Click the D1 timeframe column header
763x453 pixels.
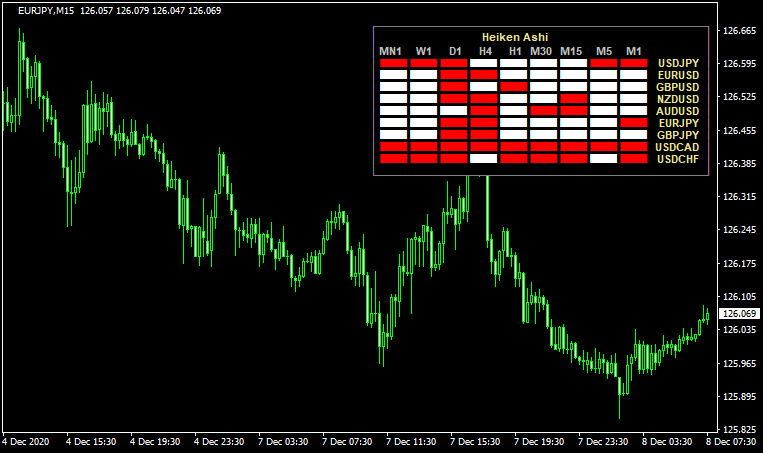(455, 51)
